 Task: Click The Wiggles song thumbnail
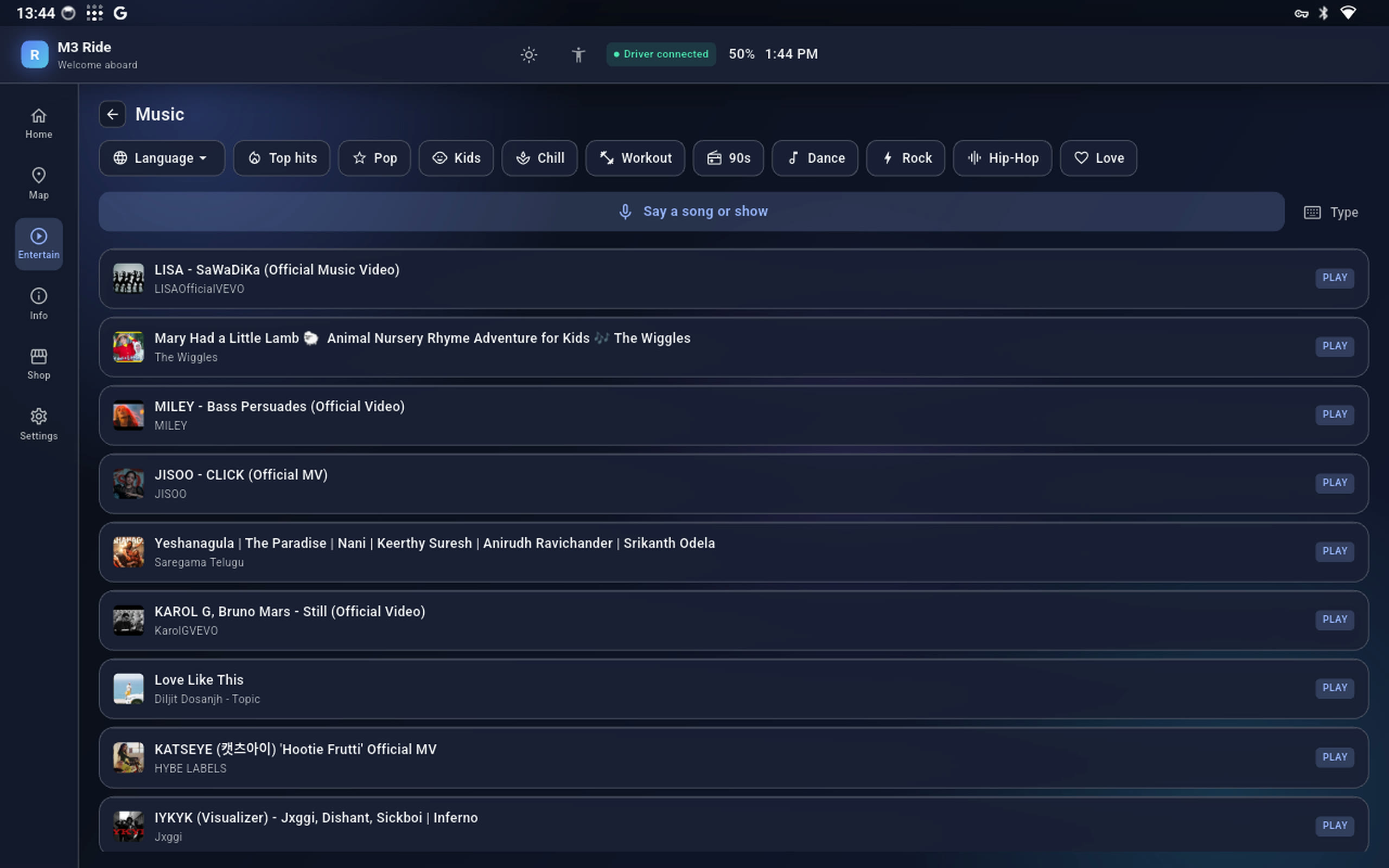coord(129,347)
